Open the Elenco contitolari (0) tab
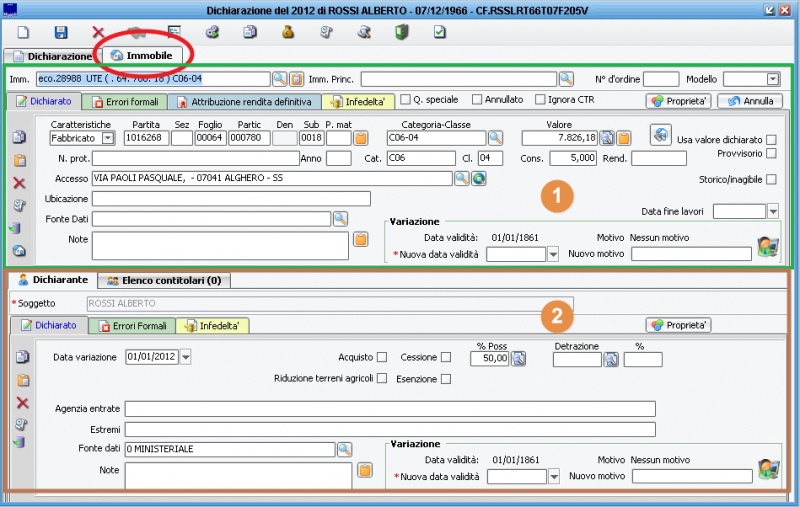The width and height of the screenshot is (800, 507). tap(164, 281)
